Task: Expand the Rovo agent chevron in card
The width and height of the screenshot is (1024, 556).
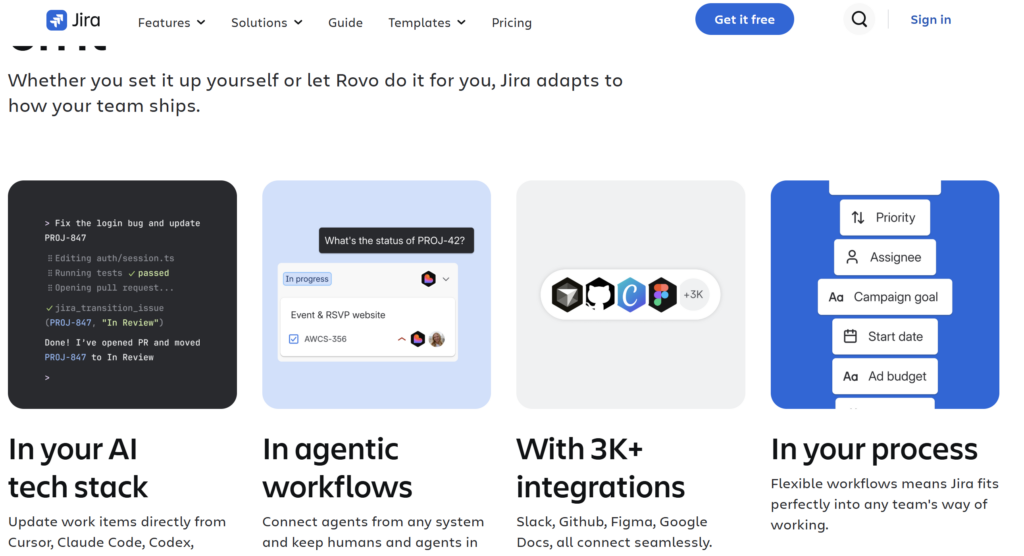Action: click(x=446, y=279)
